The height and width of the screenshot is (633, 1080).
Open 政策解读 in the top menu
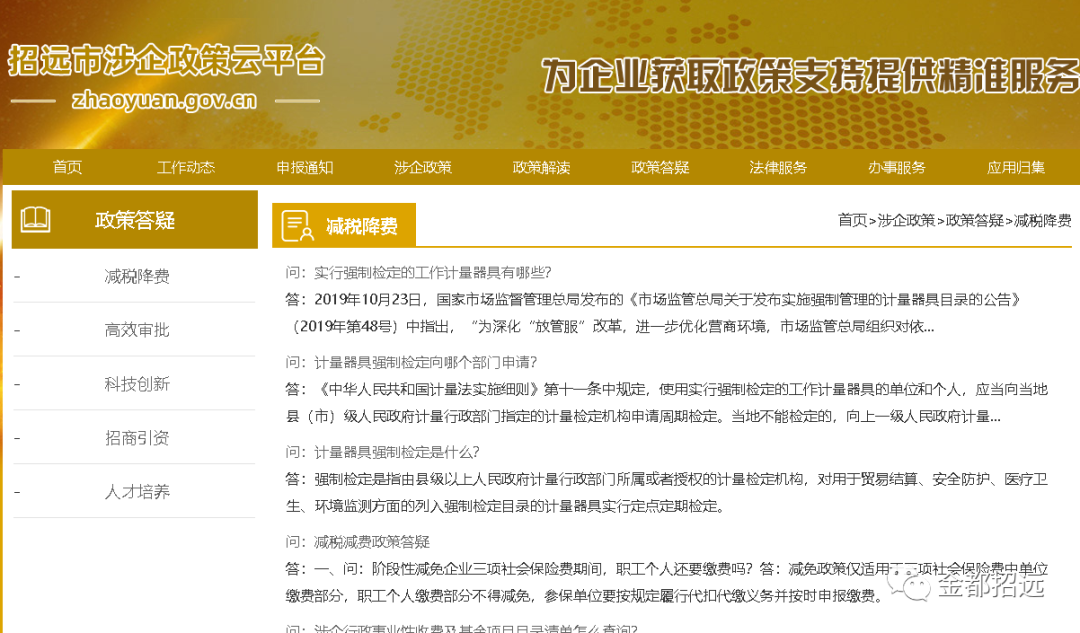[x=542, y=167]
